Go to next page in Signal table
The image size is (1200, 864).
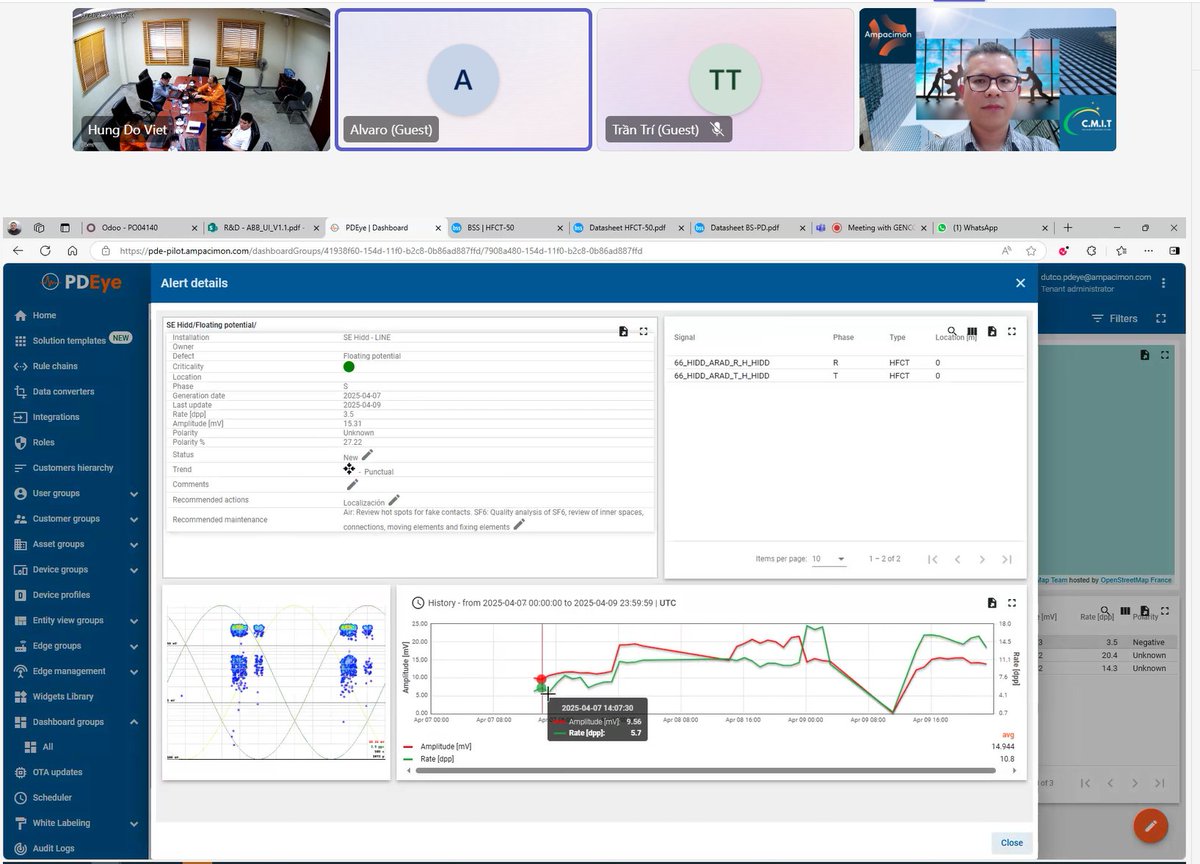click(982, 559)
